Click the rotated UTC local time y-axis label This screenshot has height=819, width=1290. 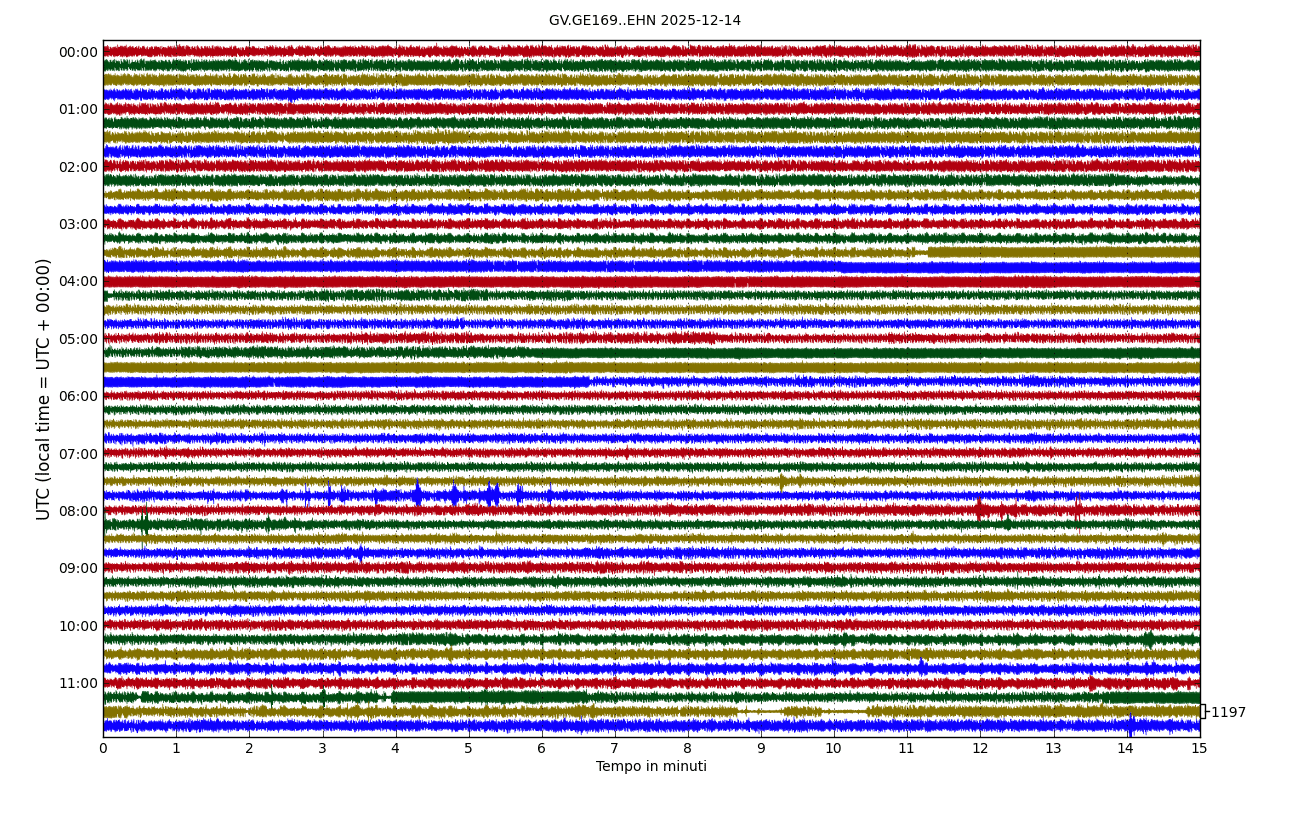click(44, 389)
